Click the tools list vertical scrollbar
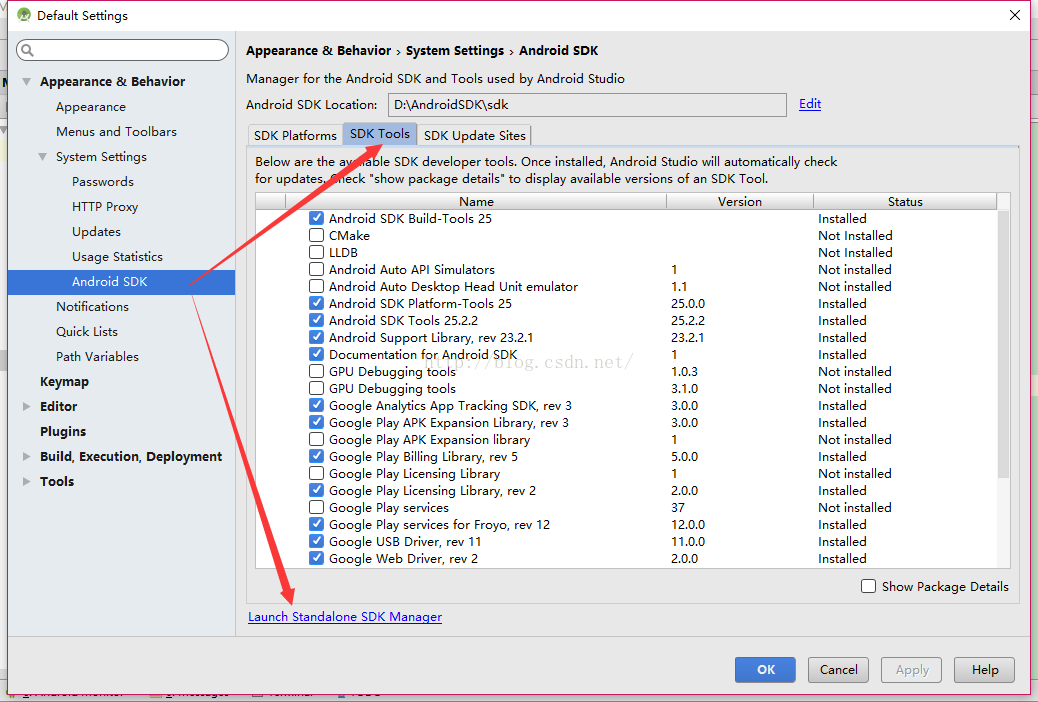Viewport: 1038px width, 702px height. 1003,344
